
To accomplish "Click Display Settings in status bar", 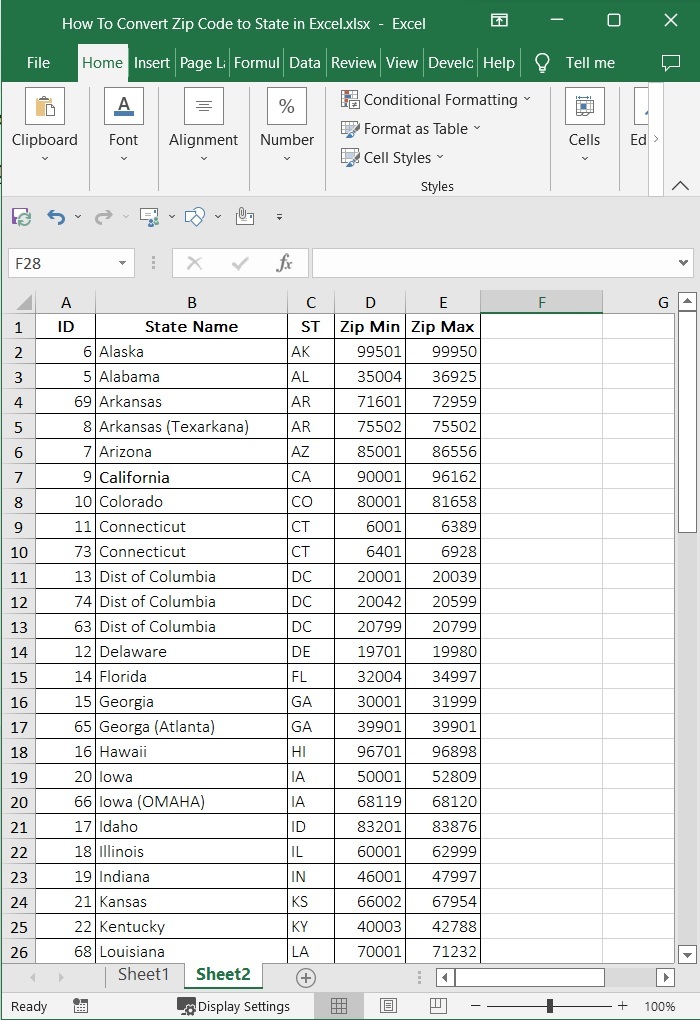I will [x=234, y=1006].
